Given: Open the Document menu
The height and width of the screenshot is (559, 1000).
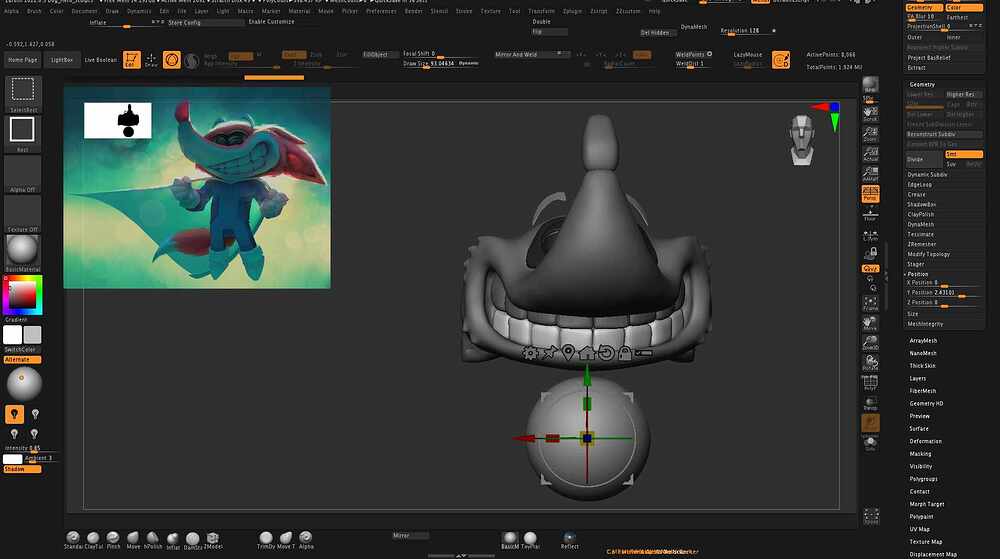Looking at the screenshot, I should tap(84, 11).
